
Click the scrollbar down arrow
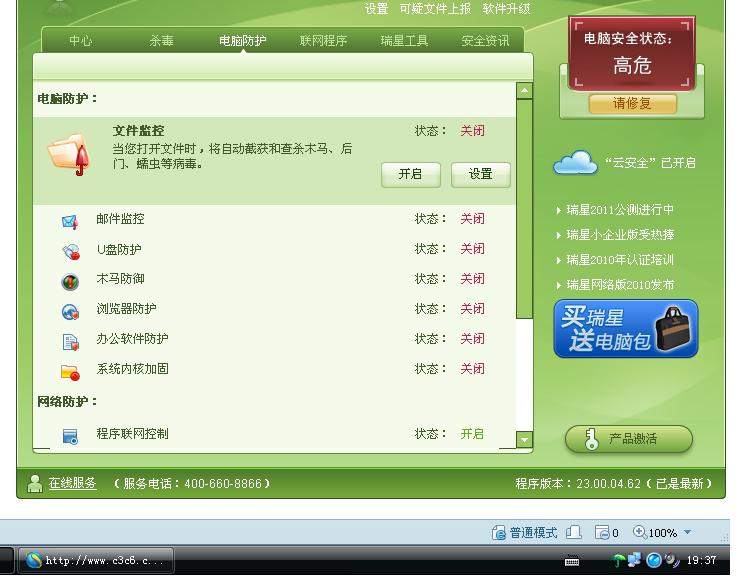coord(525,439)
